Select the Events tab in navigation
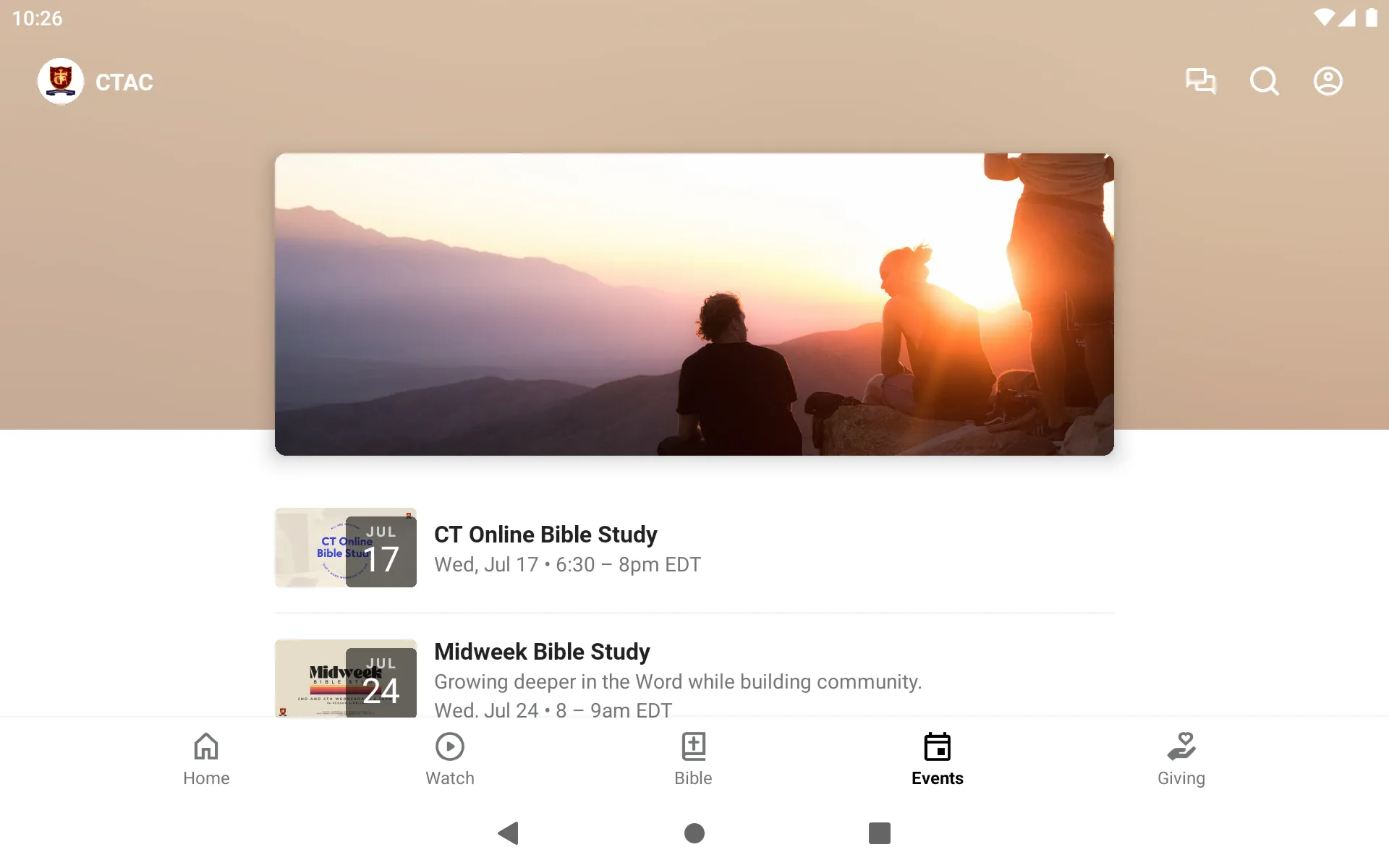1389x868 pixels. pyautogui.click(x=937, y=759)
